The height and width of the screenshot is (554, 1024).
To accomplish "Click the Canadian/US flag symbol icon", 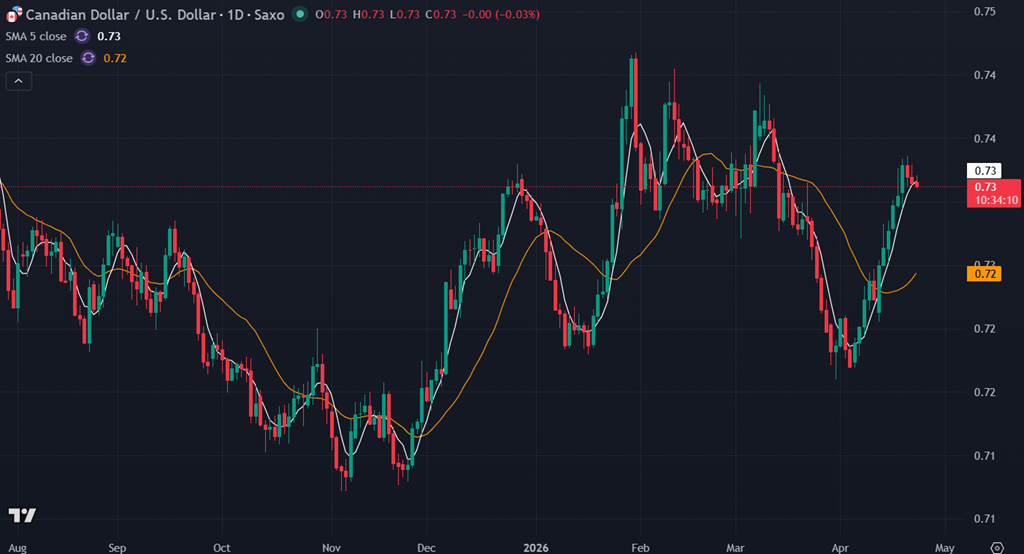I will click(x=14, y=15).
